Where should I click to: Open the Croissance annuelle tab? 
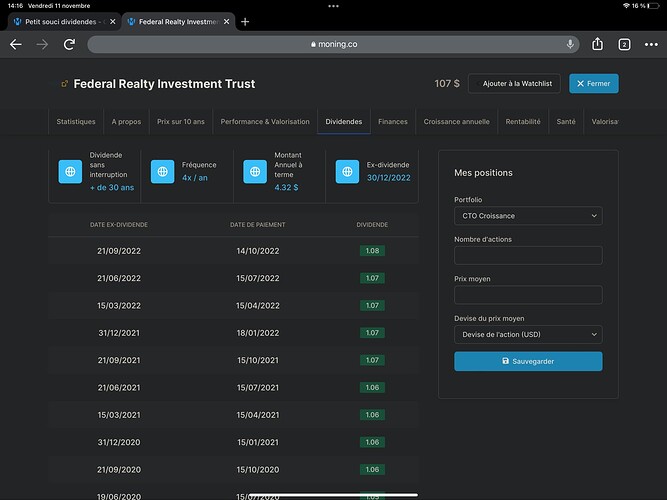pyautogui.click(x=456, y=122)
